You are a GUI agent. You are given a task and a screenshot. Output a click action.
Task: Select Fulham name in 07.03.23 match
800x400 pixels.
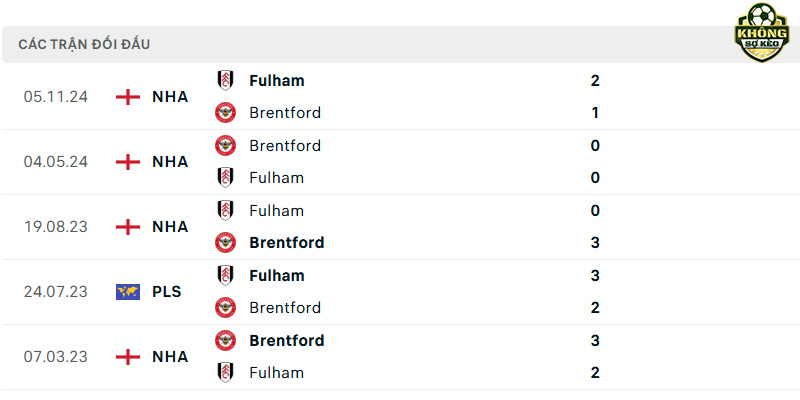pyautogui.click(x=277, y=373)
